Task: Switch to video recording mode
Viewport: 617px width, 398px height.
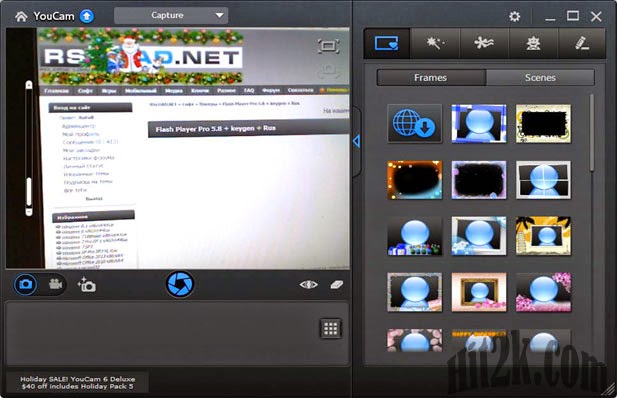Action: coord(55,284)
